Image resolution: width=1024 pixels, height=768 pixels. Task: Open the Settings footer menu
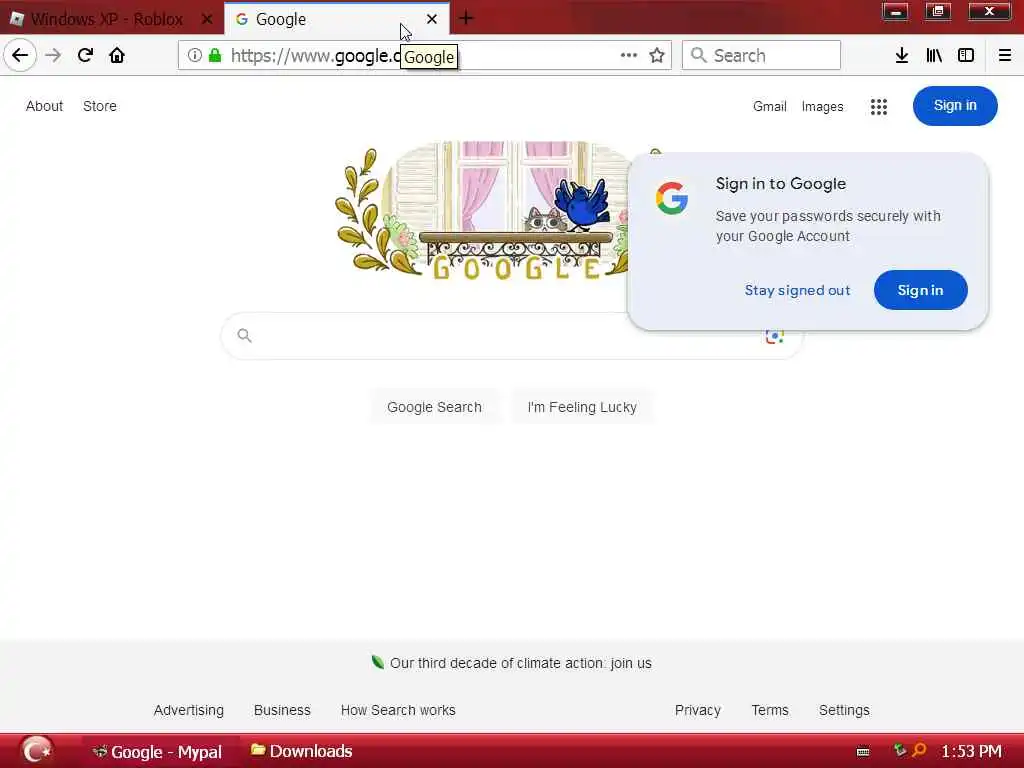[x=844, y=710]
